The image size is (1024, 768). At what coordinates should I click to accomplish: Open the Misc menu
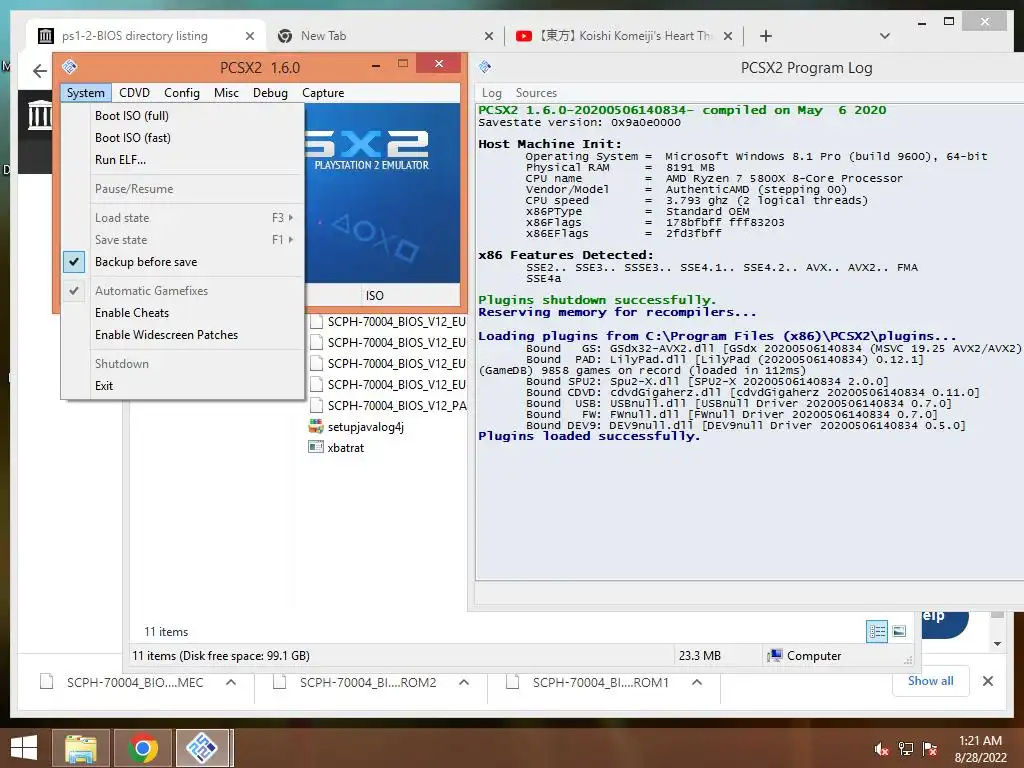[x=226, y=93]
